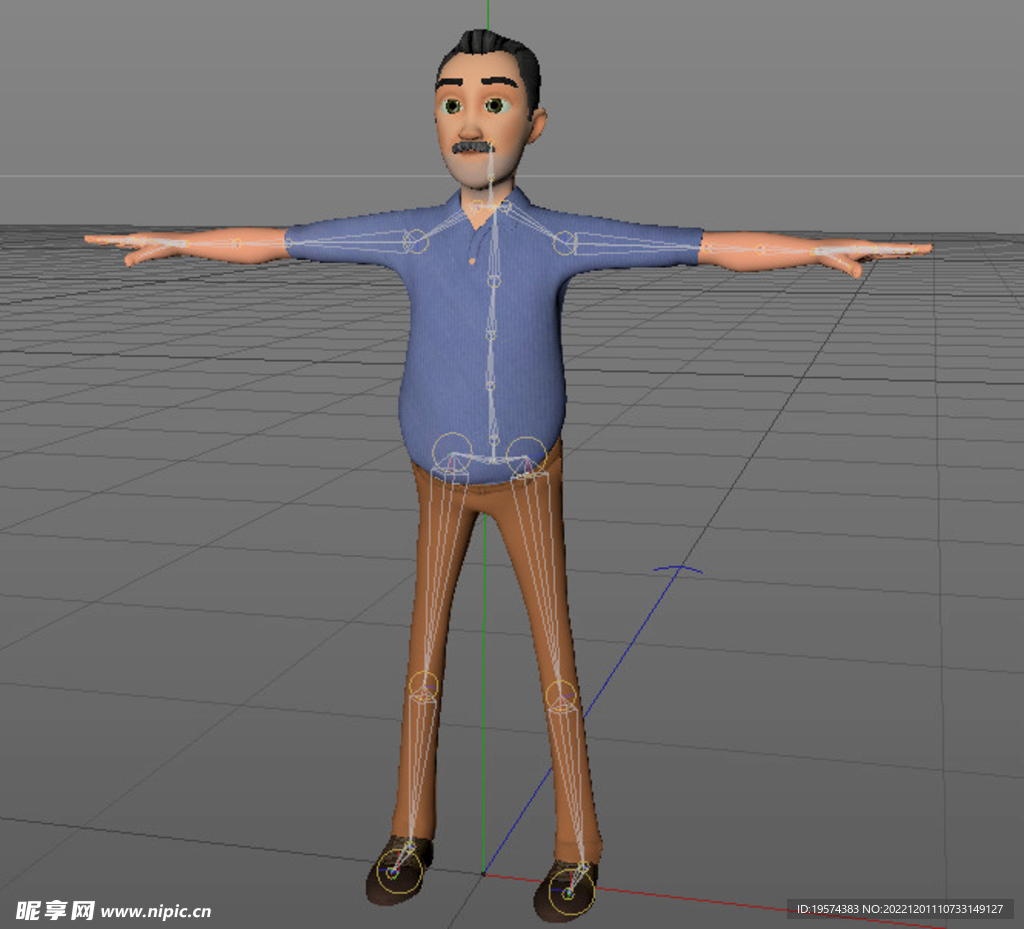This screenshot has width=1024, height=929.
Task: Click the orange button on the blue shirt
Action: [473, 261]
